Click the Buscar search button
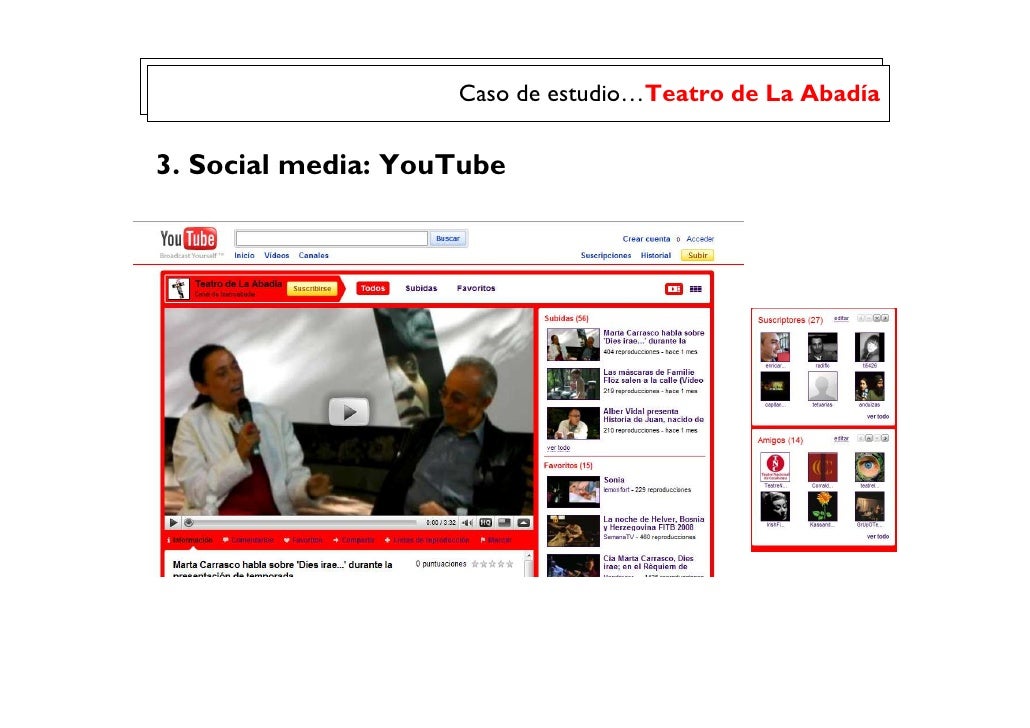 448,239
